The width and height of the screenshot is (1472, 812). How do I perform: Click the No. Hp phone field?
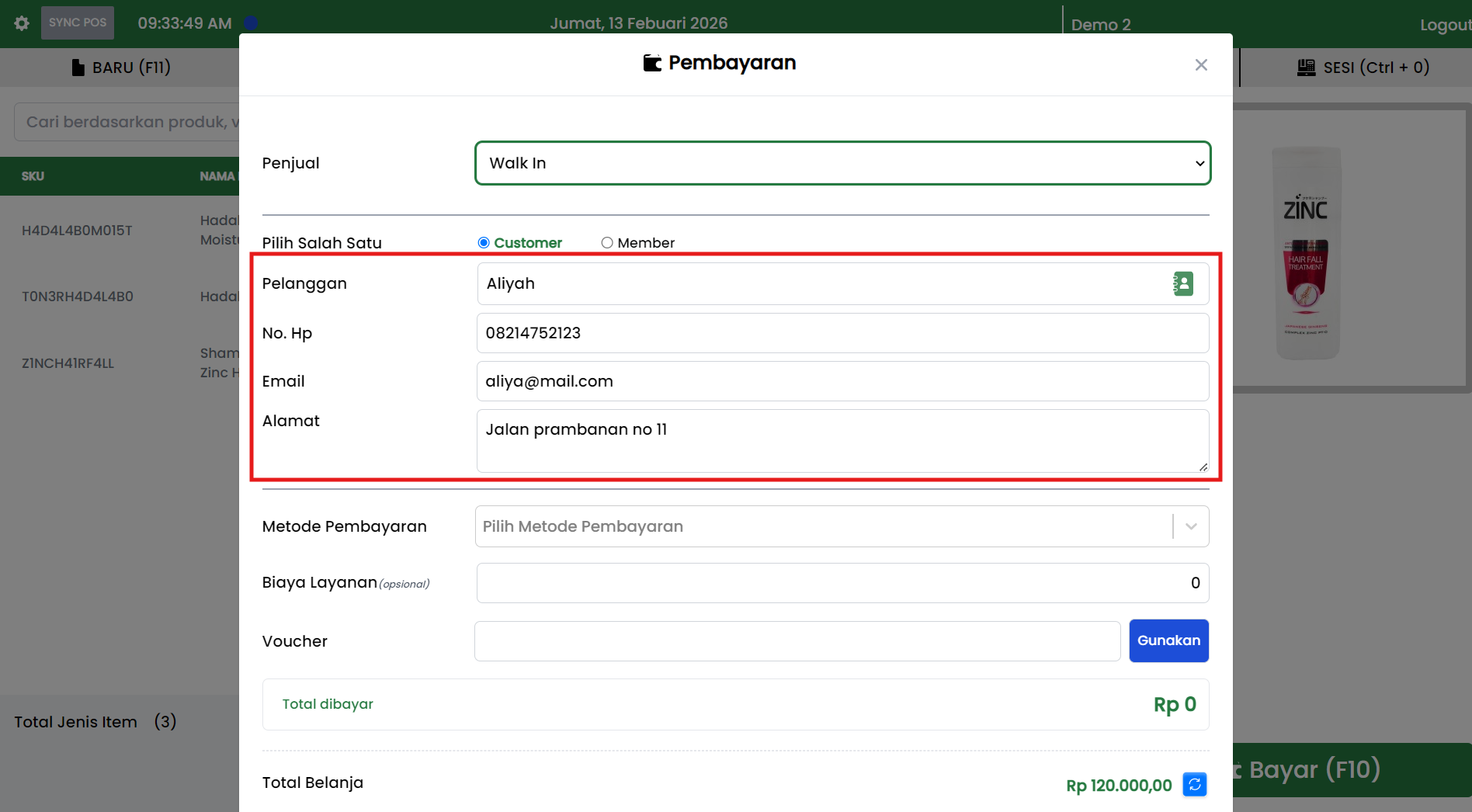[842, 333]
